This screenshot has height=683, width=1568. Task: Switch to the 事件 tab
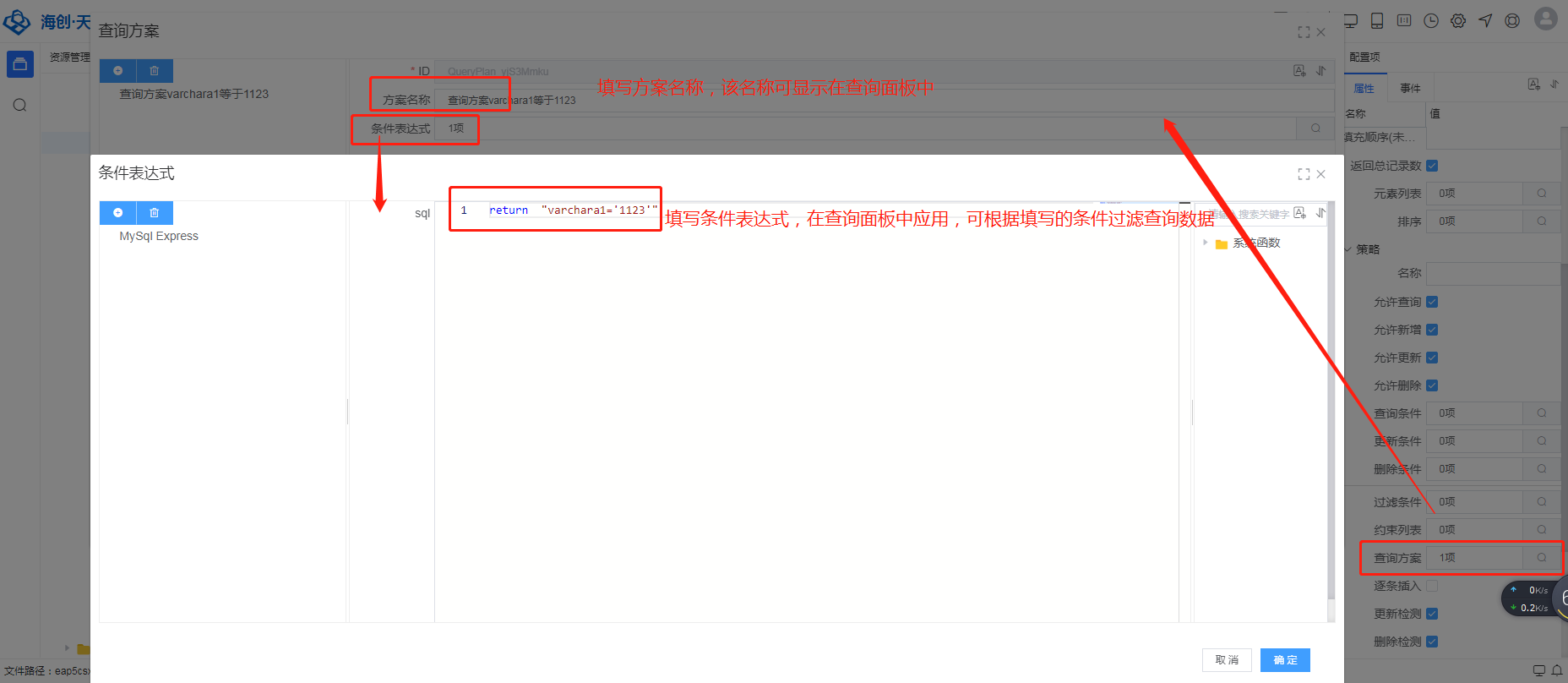click(1410, 88)
